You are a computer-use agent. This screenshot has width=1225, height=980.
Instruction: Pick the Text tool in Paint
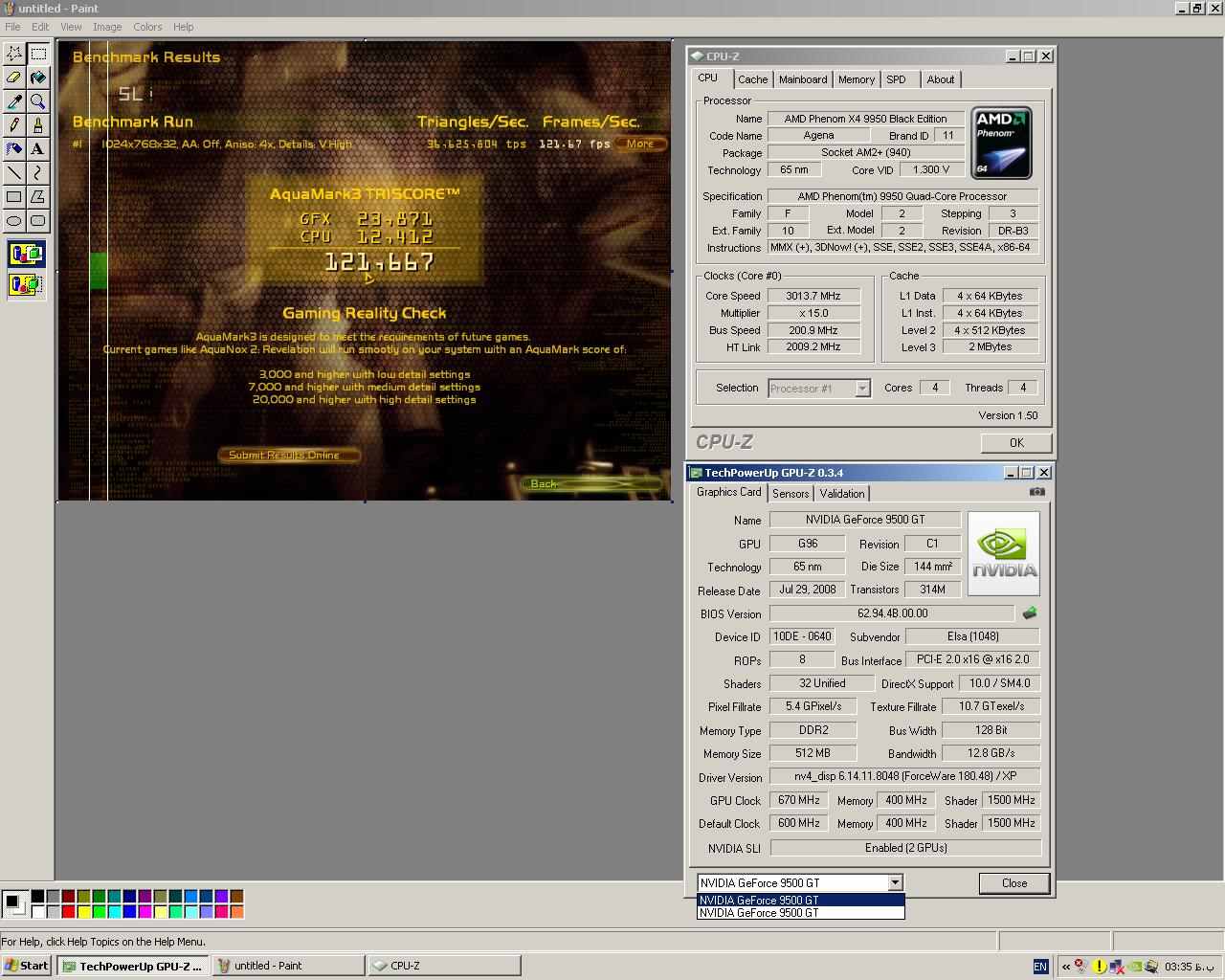point(37,149)
